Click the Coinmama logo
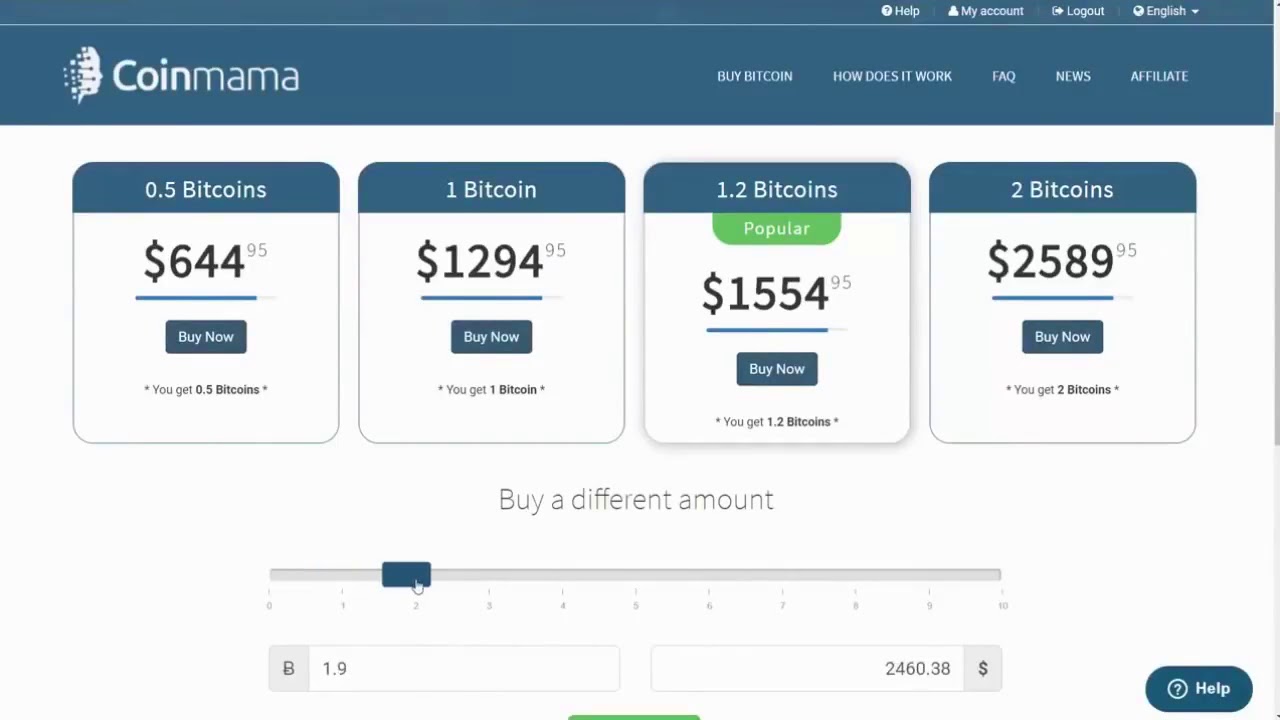This screenshot has width=1280, height=720. pyautogui.click(x=181, y=76)
